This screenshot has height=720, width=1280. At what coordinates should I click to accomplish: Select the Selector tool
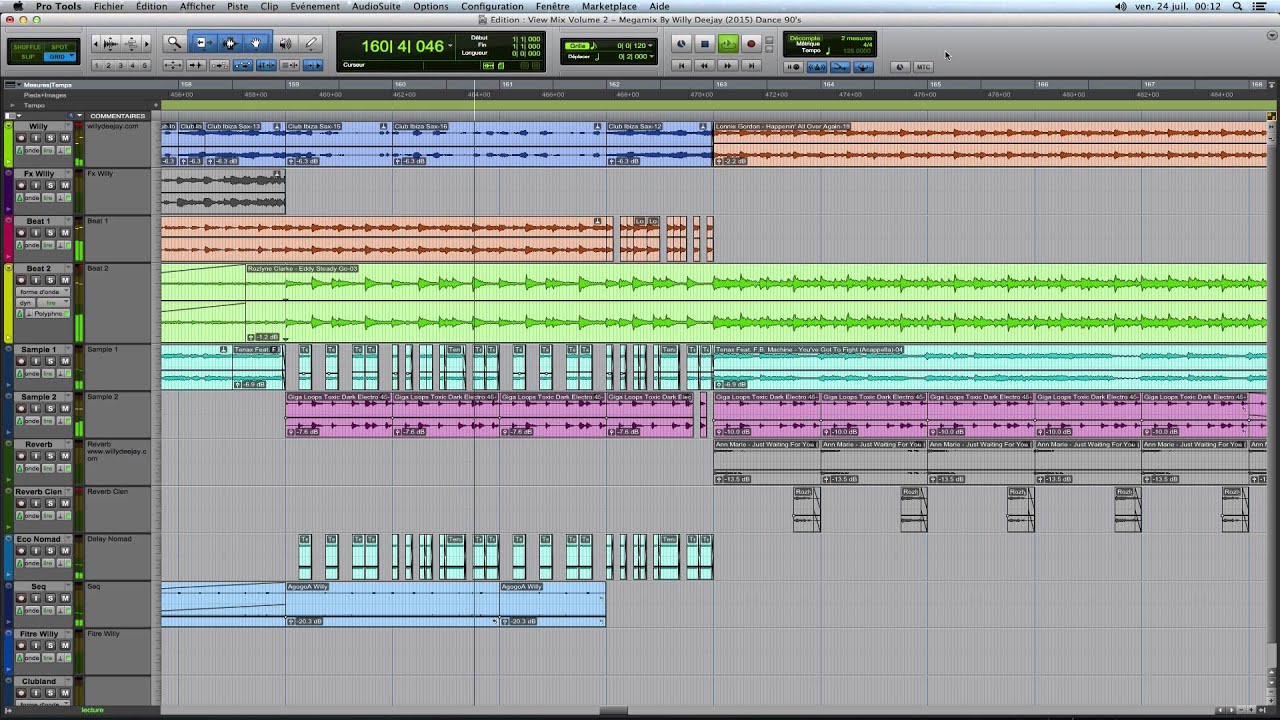click(230, 43)
